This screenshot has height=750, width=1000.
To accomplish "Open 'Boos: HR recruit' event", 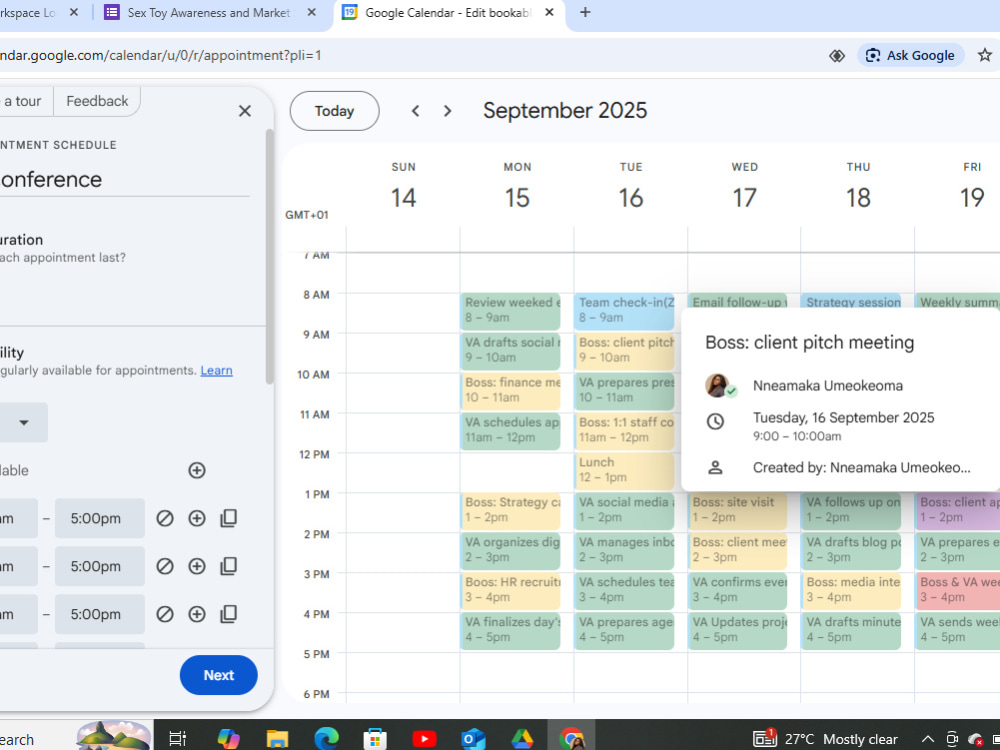I will (x=510, y=591).
